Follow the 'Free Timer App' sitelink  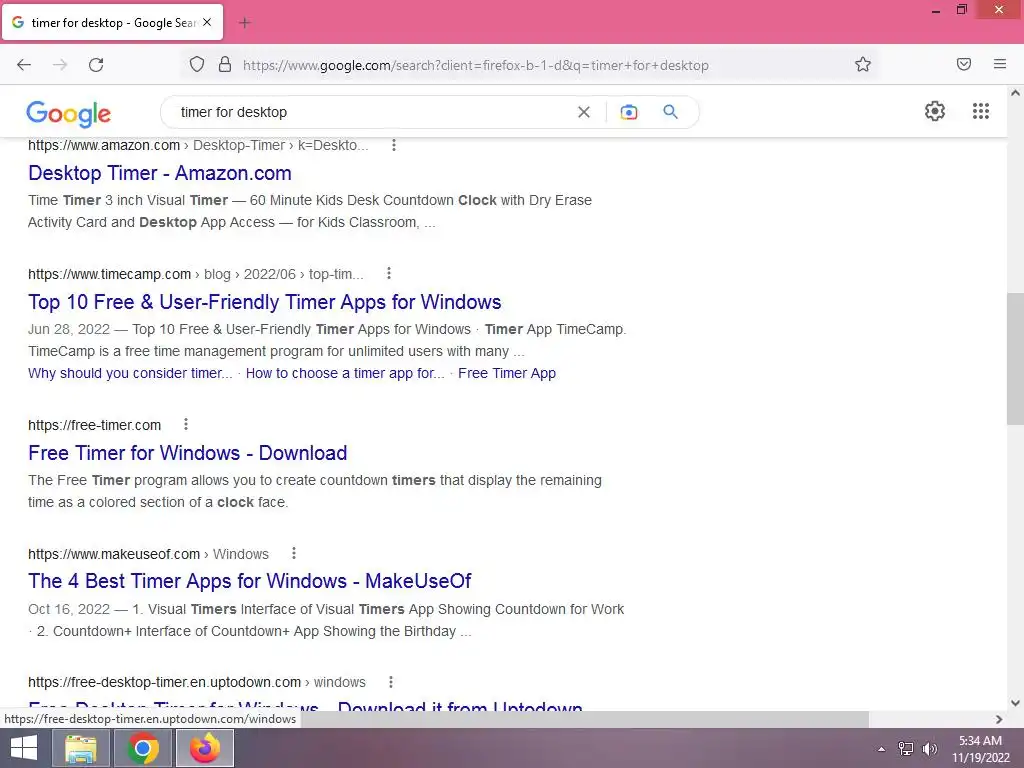[x=507, y=373]
